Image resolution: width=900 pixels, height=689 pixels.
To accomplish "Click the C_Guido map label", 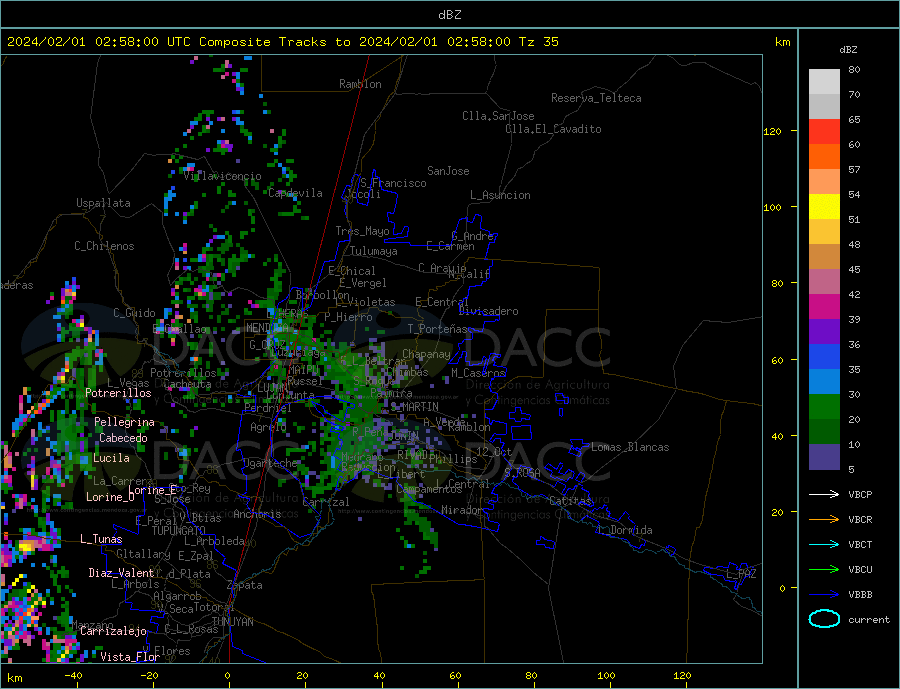I will coord(134,313).
